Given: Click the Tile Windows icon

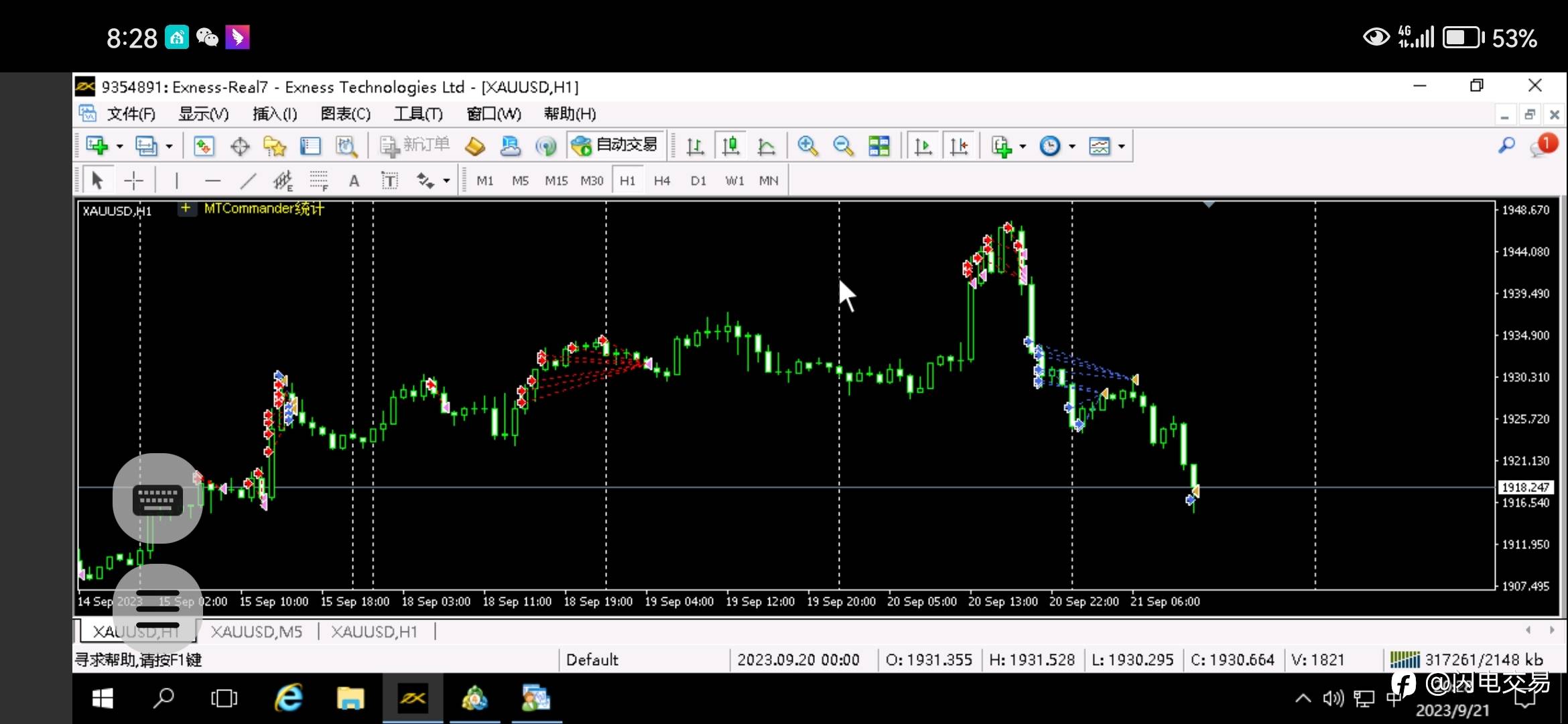Looking at the screenshot, I should point(878,145).
